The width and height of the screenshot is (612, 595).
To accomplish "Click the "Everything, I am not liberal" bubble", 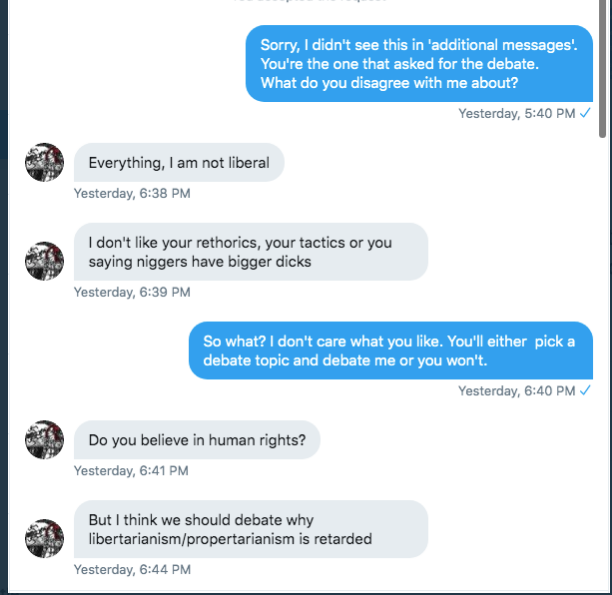I will (179, 162).
